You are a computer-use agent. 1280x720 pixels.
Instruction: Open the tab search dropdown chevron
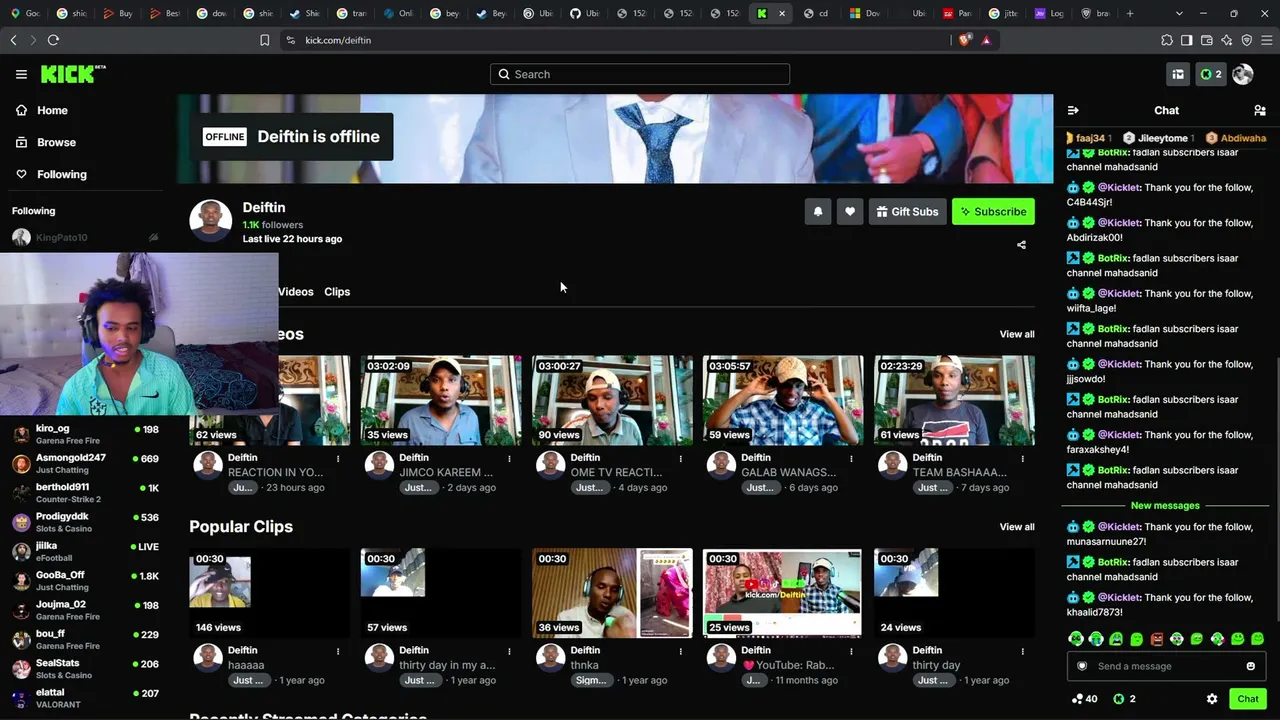[x=1179, y=13]
